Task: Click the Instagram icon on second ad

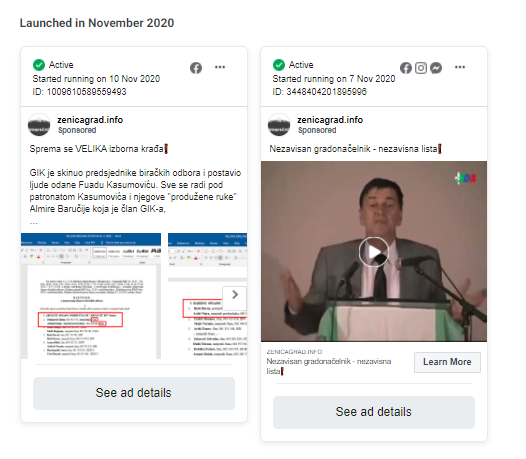Action: [x=421, y=68]
